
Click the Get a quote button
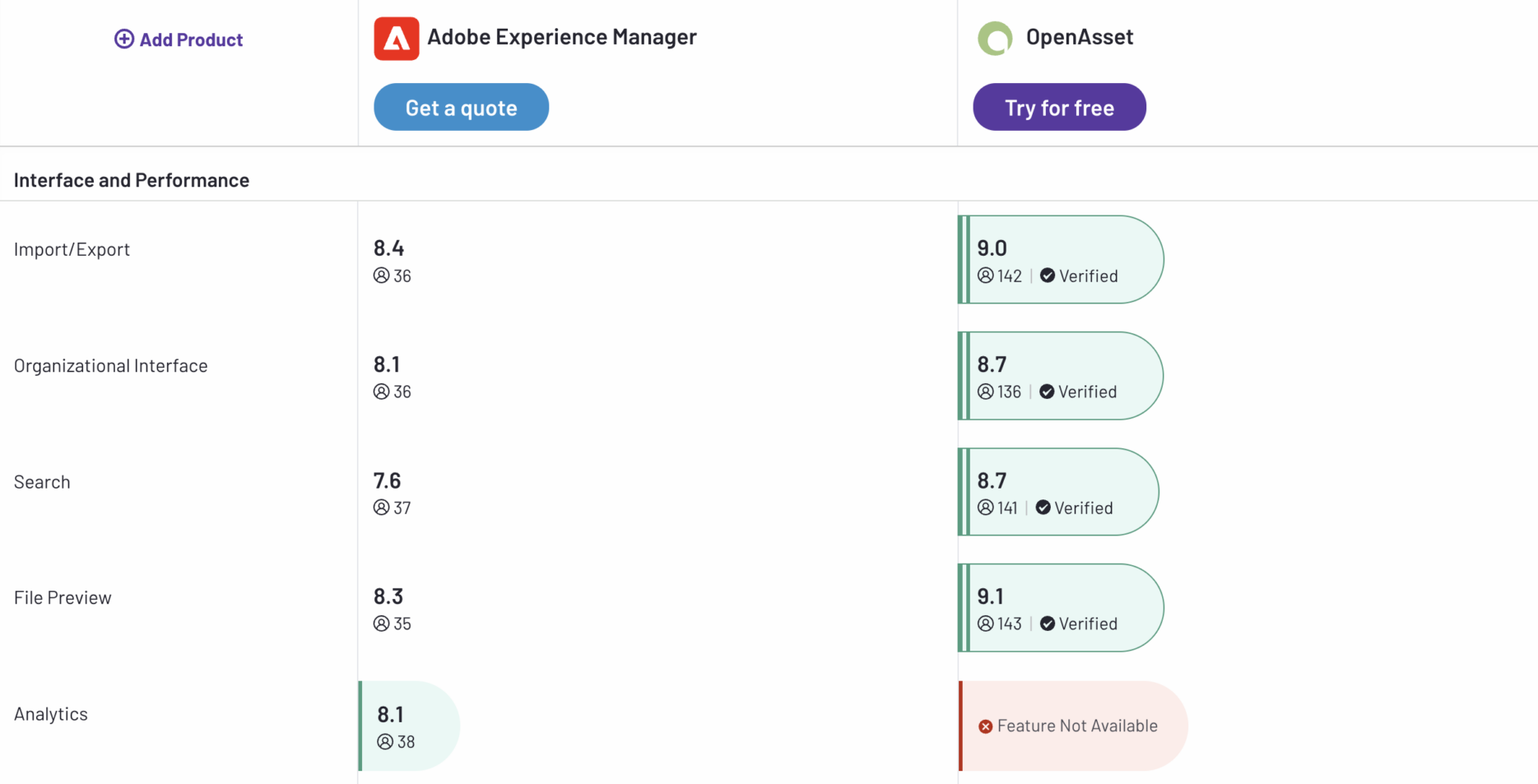coord(461,107)
